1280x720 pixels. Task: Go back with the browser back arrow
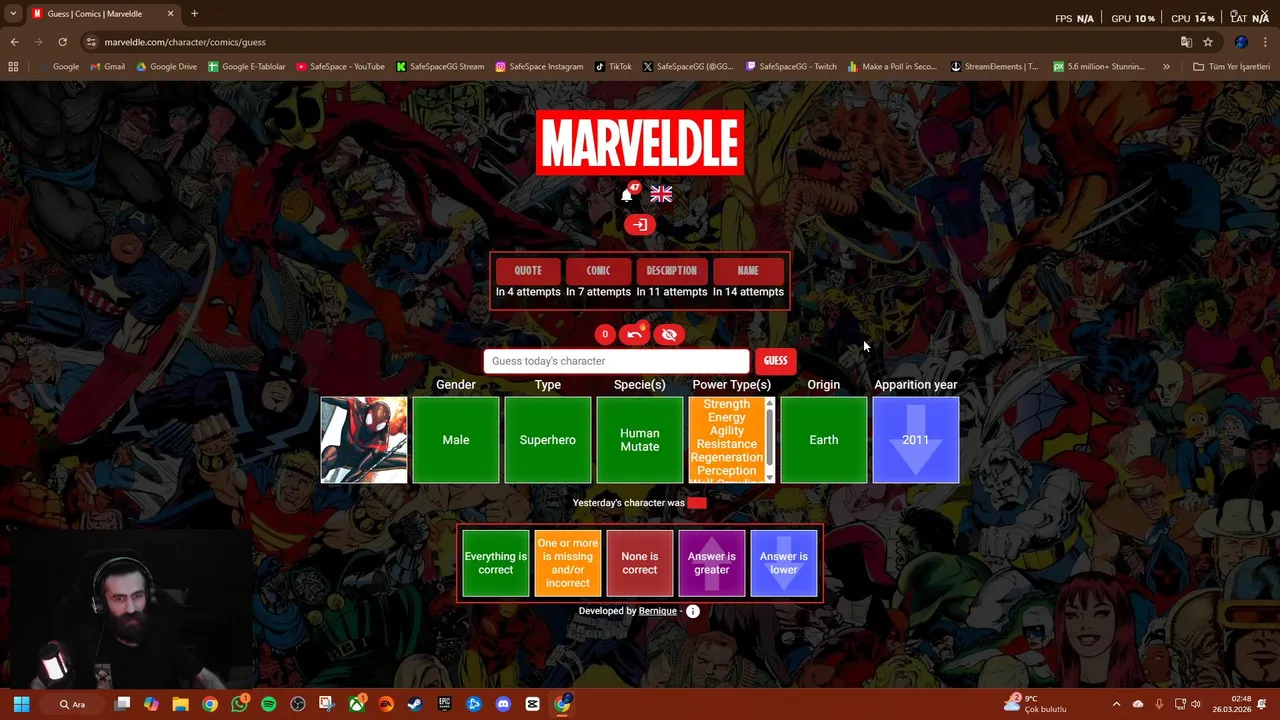(14, 42)
